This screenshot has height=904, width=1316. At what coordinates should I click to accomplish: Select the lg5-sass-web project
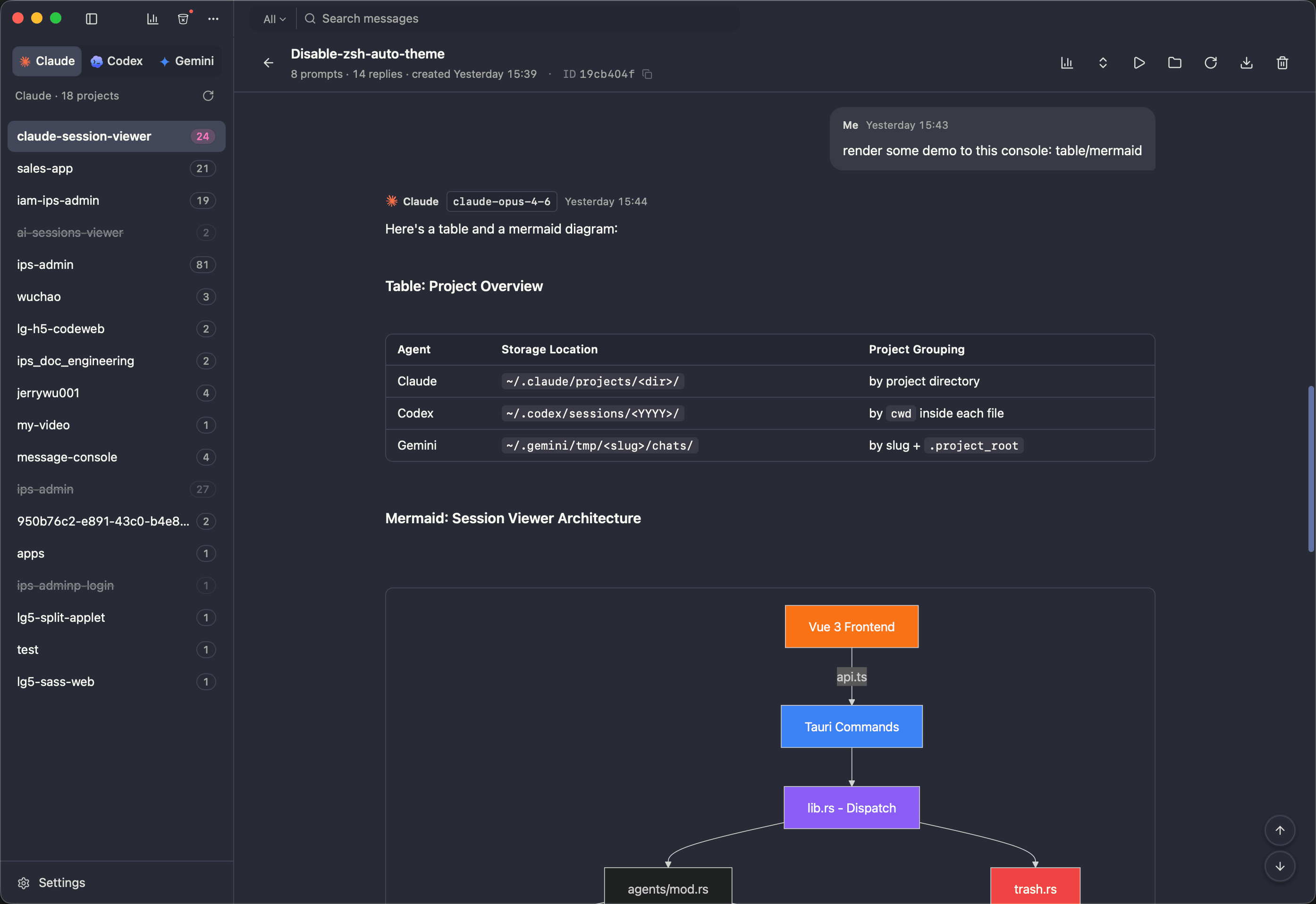[116, 682]
